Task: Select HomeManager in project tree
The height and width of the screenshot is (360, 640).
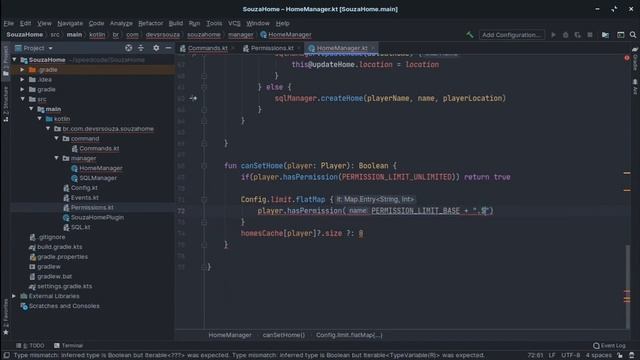Action: 101,168
